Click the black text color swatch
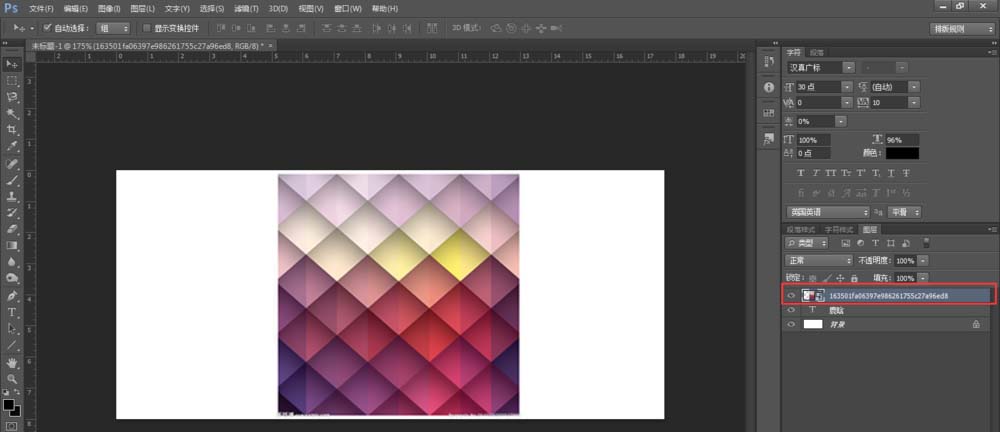The height and width of the screenshot is (432, 1000). 902,153
